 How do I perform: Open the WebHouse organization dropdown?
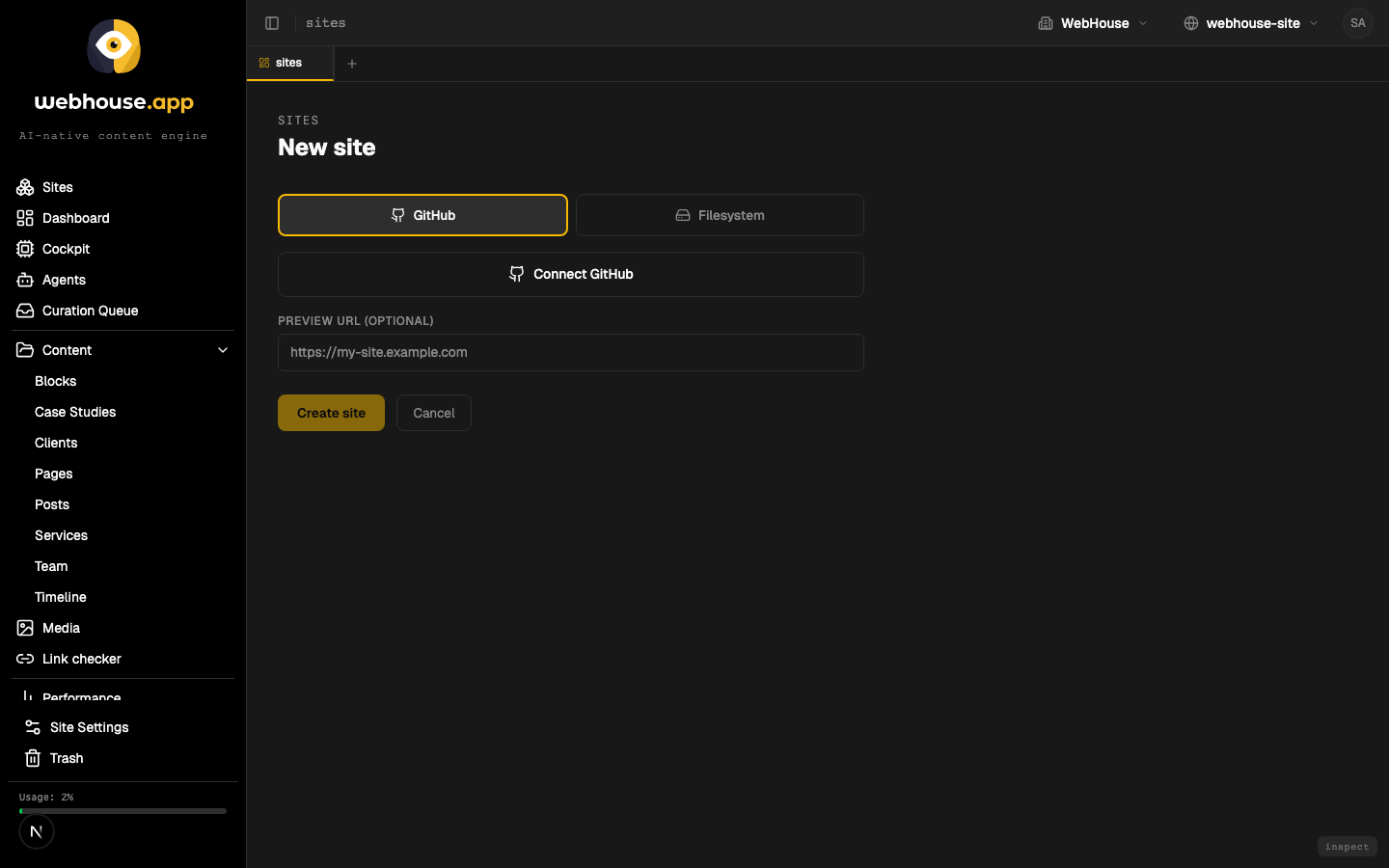pyautogui.click(x=1094, y=23)
